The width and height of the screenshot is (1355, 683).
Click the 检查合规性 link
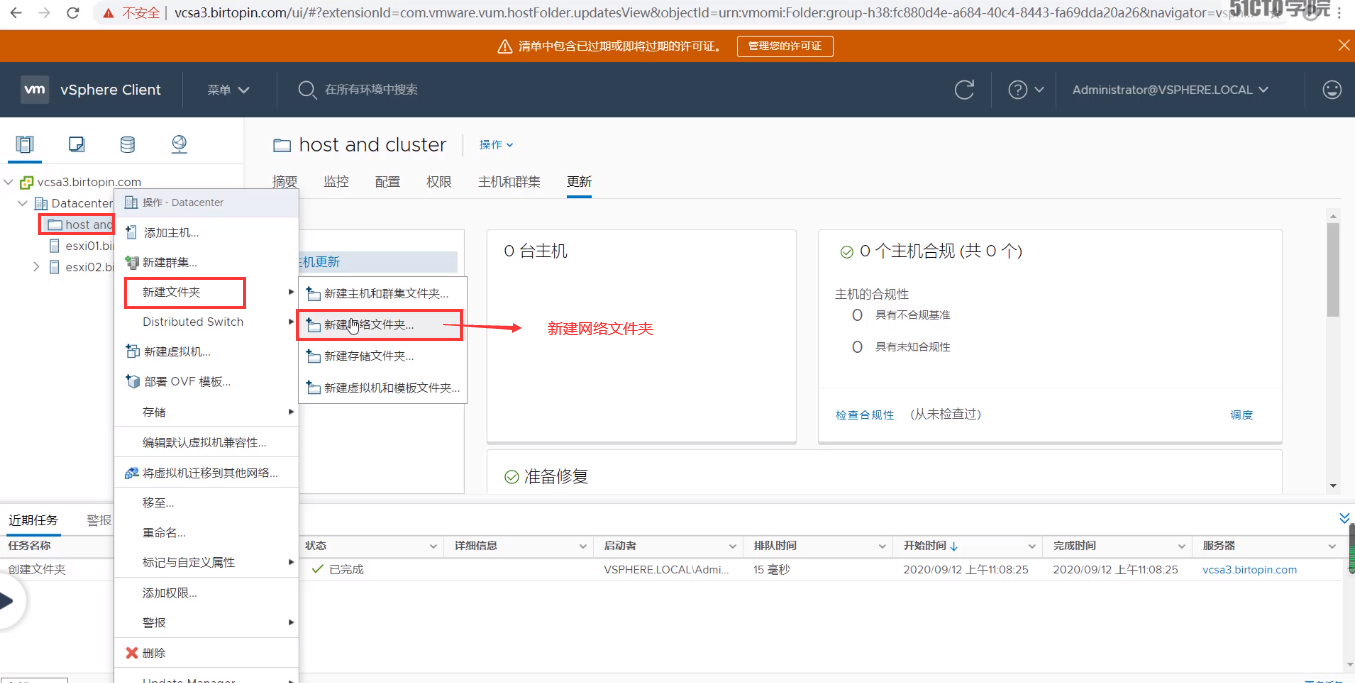point(865,414)
